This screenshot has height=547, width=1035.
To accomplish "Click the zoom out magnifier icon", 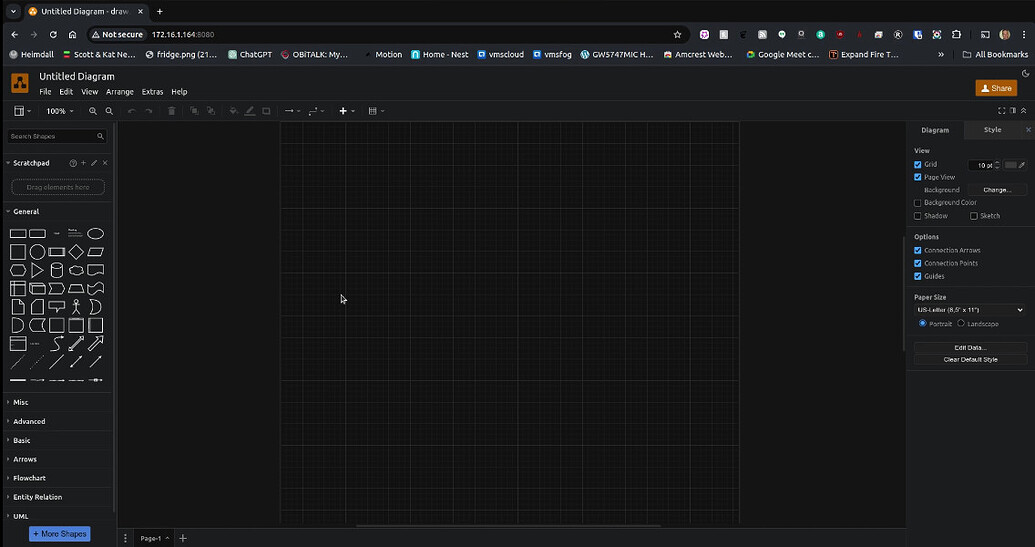I will [x=108, y=111].
